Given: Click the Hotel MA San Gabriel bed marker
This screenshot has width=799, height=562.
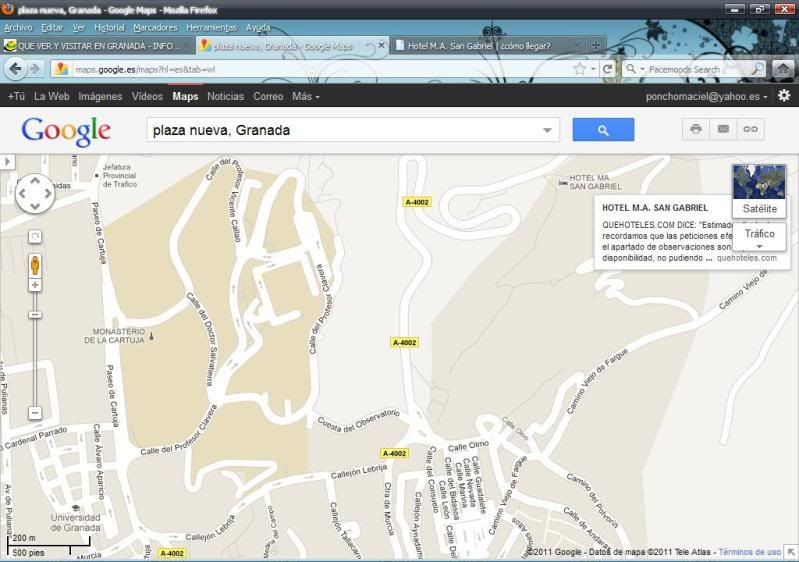Looking at the screenshot, I should 563,182.
